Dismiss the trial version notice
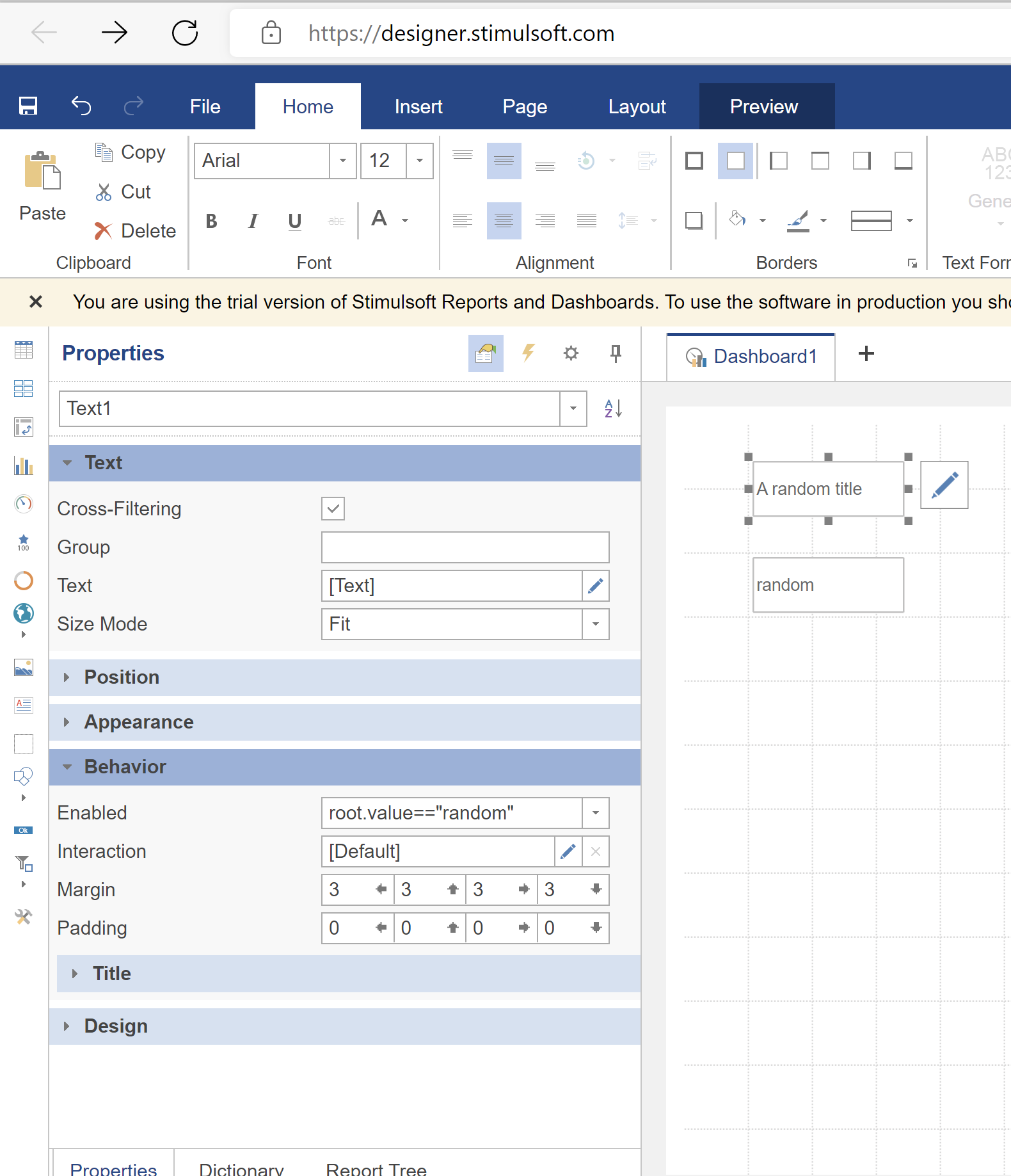The height and width of the screenshot is (1176, 1011). 36,302
